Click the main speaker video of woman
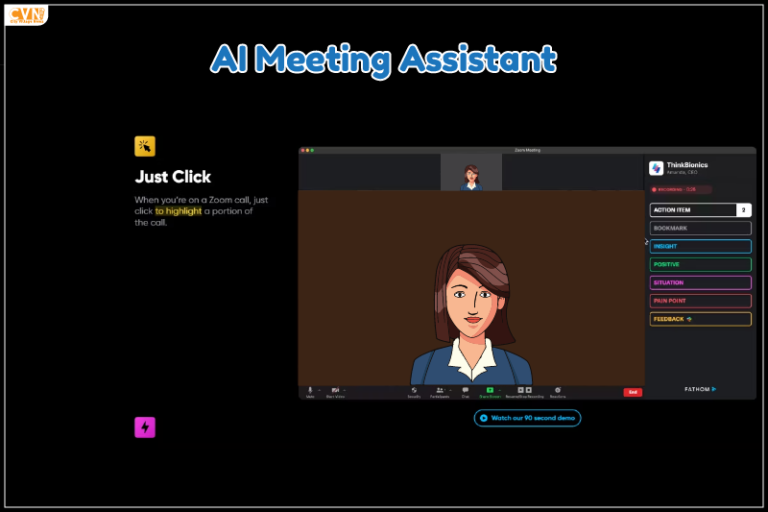Image resolution: width=768 pixels, height=512 pixels. pyautogui.click(x=471, y=288)
